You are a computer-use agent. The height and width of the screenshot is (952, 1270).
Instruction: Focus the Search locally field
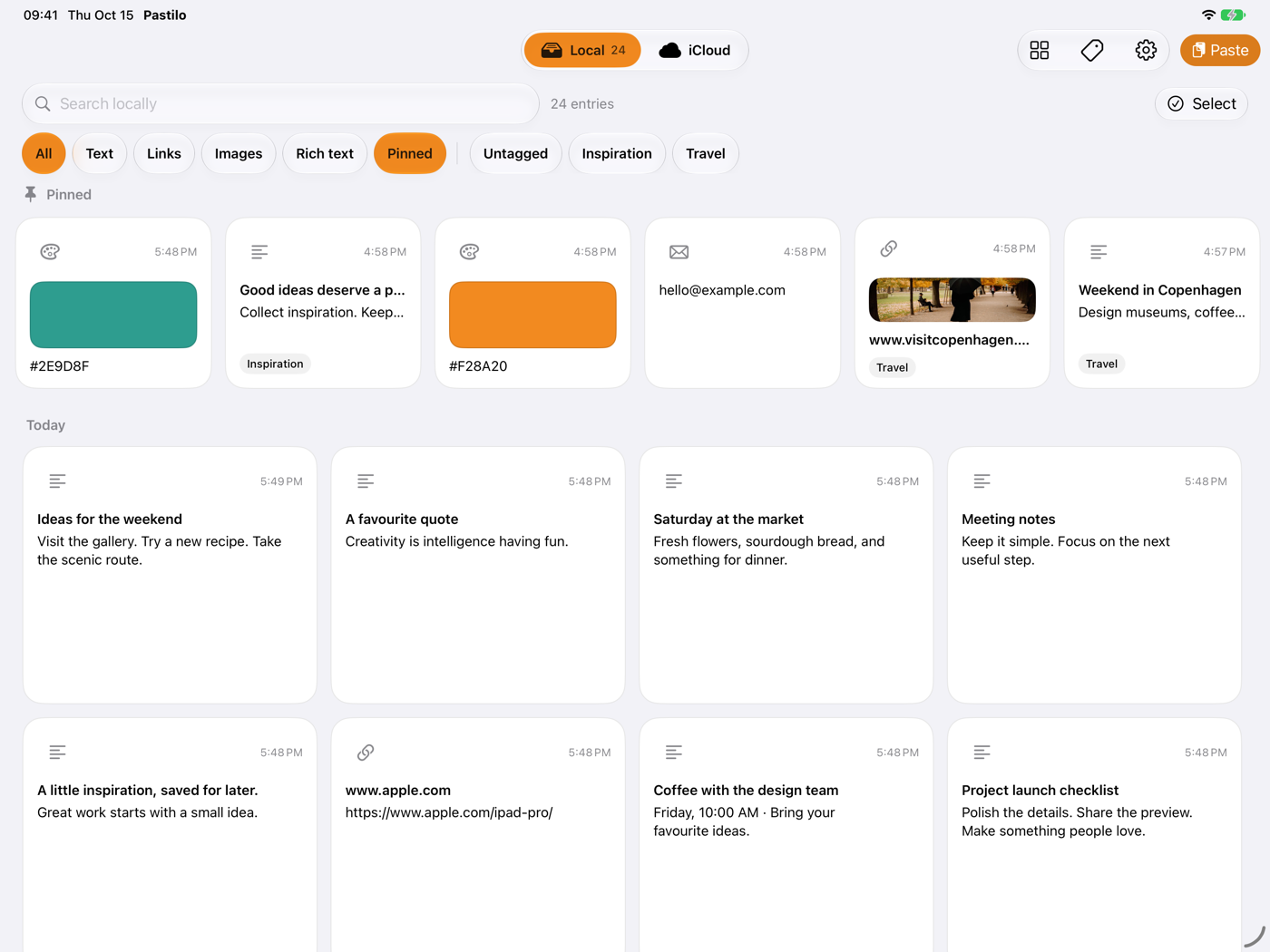(280, 104)
